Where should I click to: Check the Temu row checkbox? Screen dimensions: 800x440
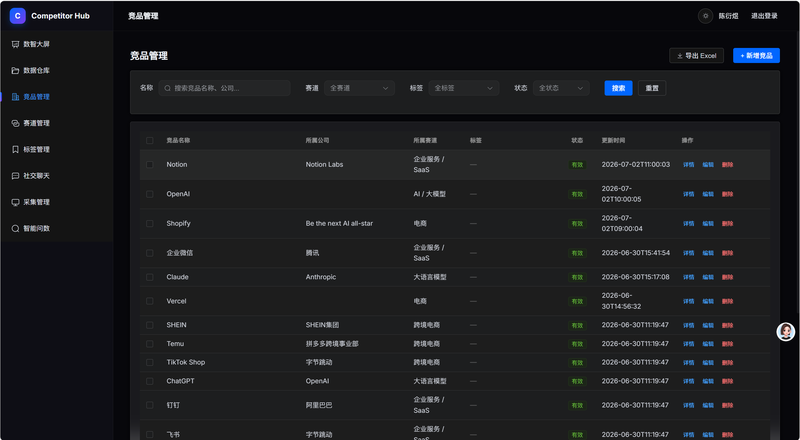tap(149, 344)
